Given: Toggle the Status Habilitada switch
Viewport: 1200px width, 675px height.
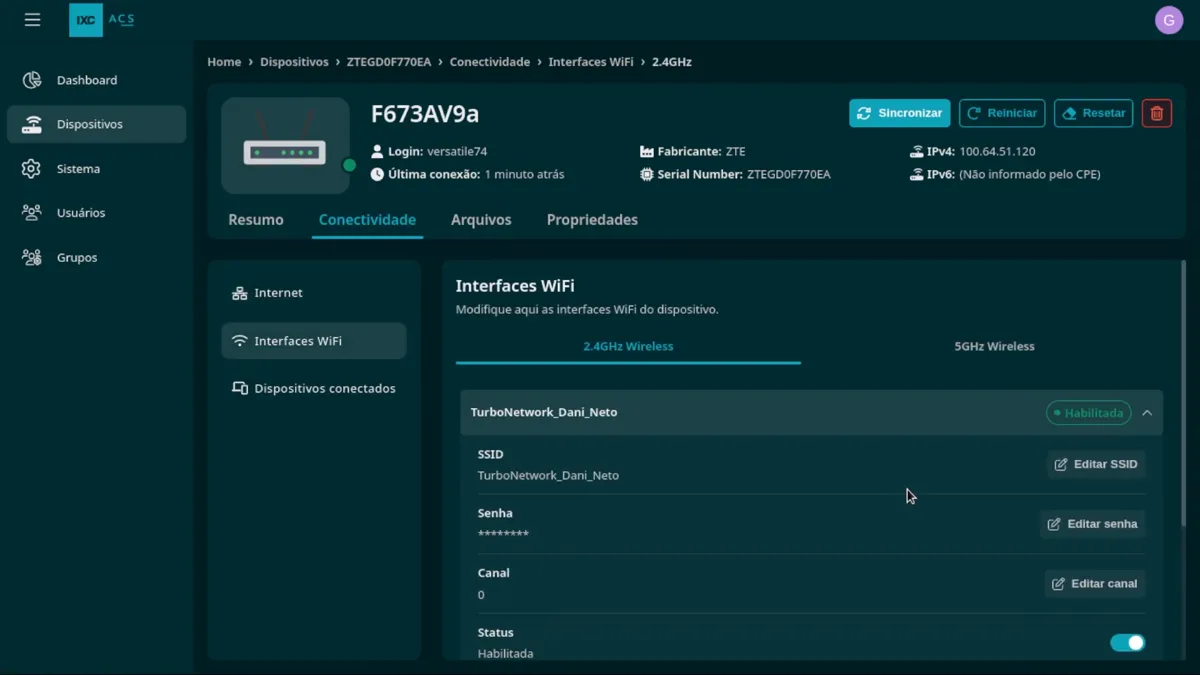Looking at the screenshot, I should click(1128, 643).
